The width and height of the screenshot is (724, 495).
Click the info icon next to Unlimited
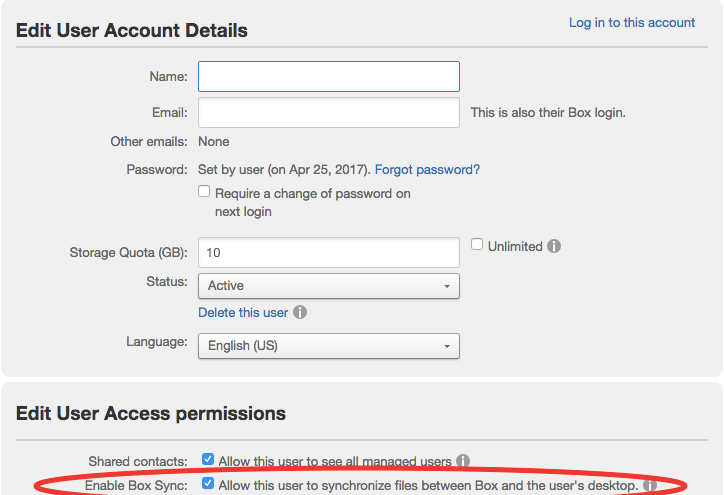(554, 246)
